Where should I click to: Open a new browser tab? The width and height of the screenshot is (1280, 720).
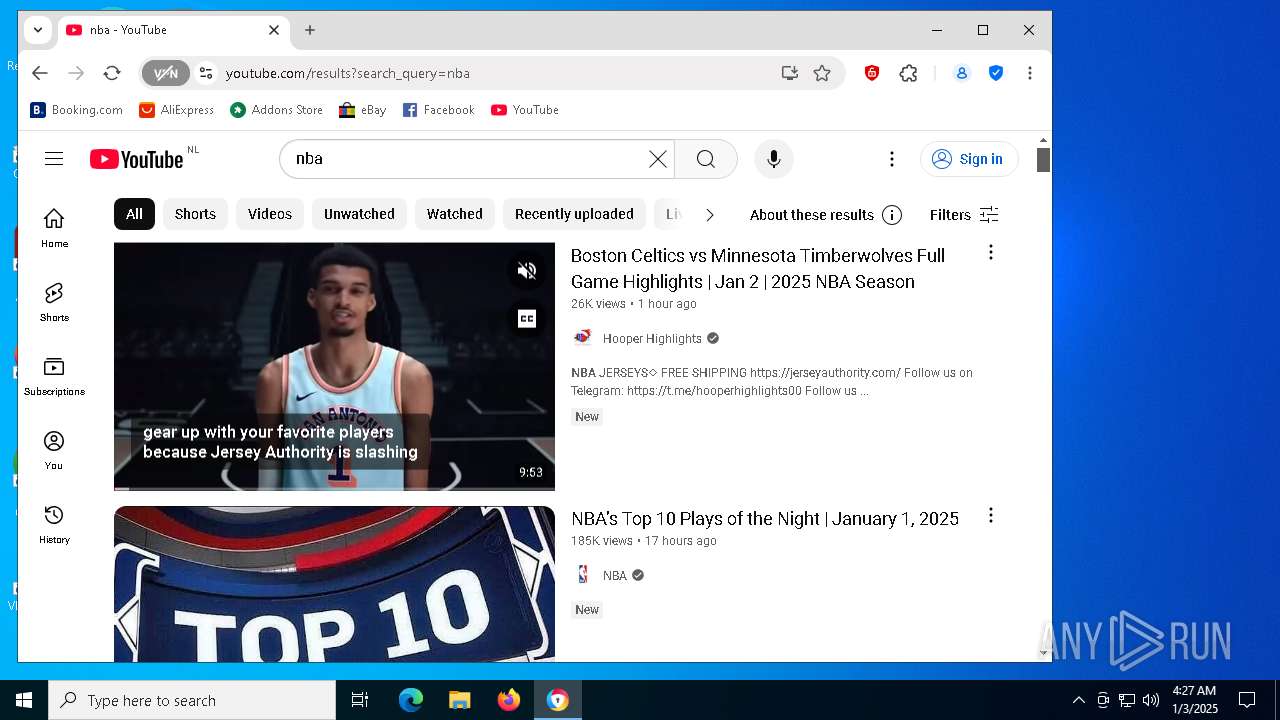point(310,30)
